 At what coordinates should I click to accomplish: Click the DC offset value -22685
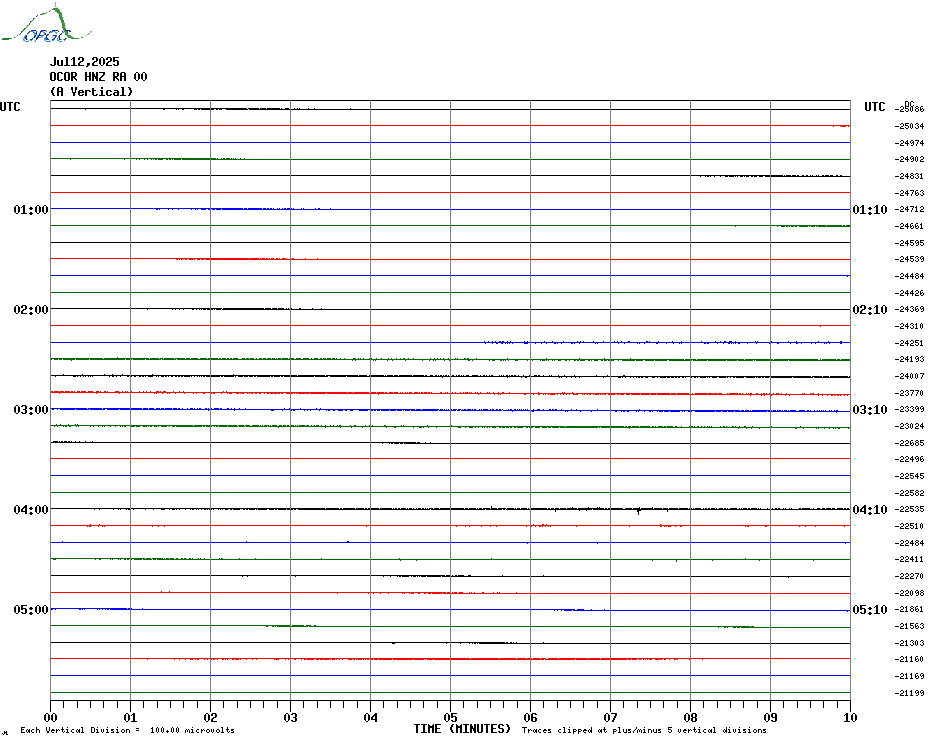[x=909, y=443]
